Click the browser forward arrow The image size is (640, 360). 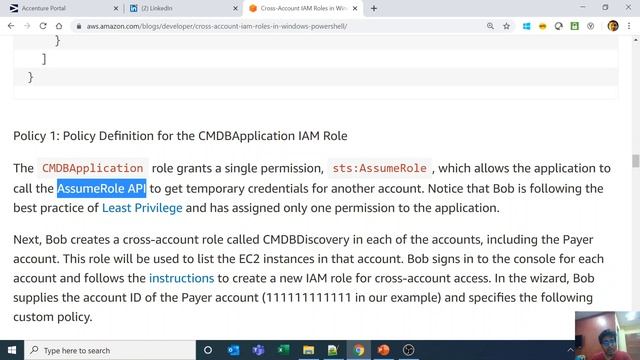(x=27, y=26)
